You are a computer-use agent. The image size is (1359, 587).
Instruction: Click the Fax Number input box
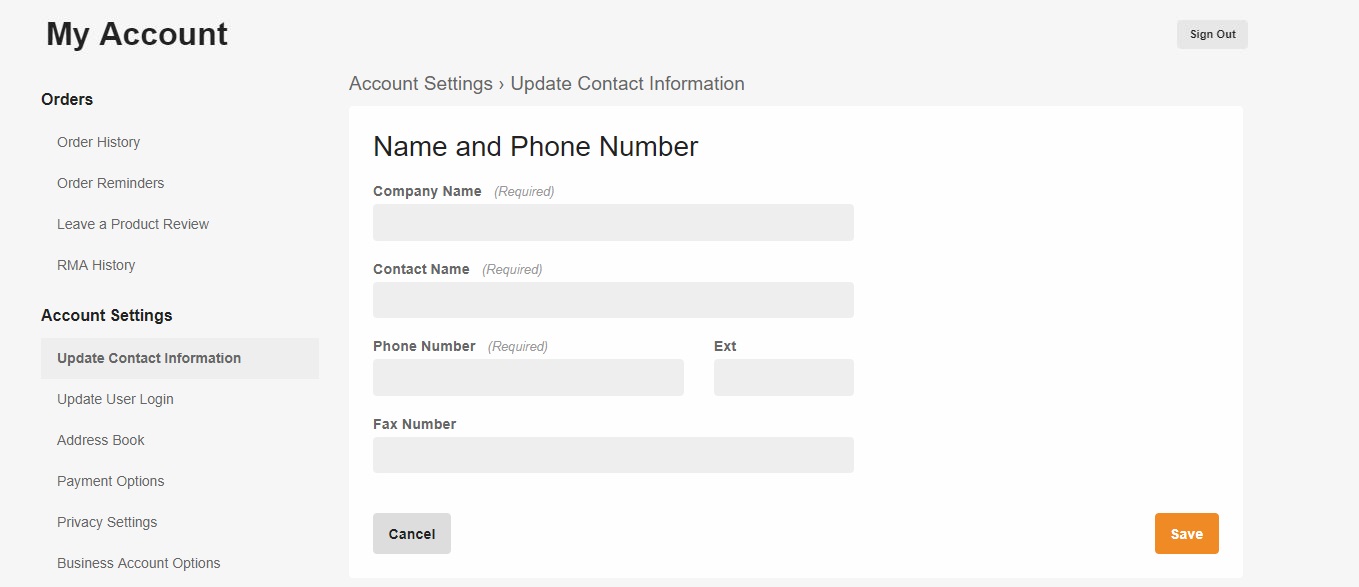613,454
